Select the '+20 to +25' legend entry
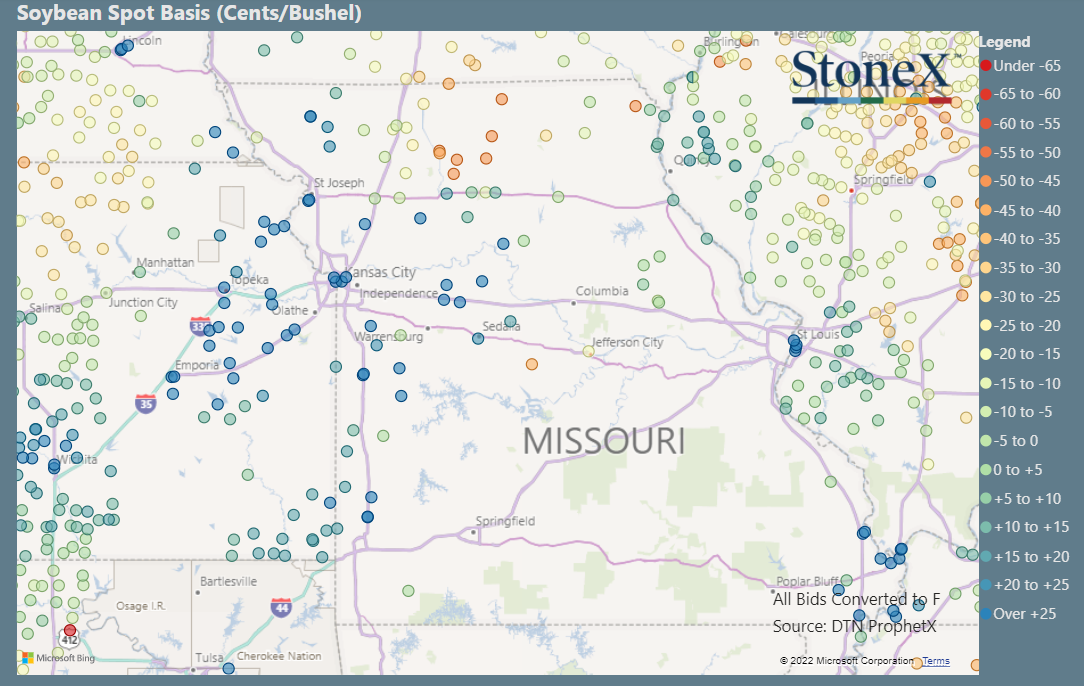This screenshot has height=686, width=1084. point(1025,585)
